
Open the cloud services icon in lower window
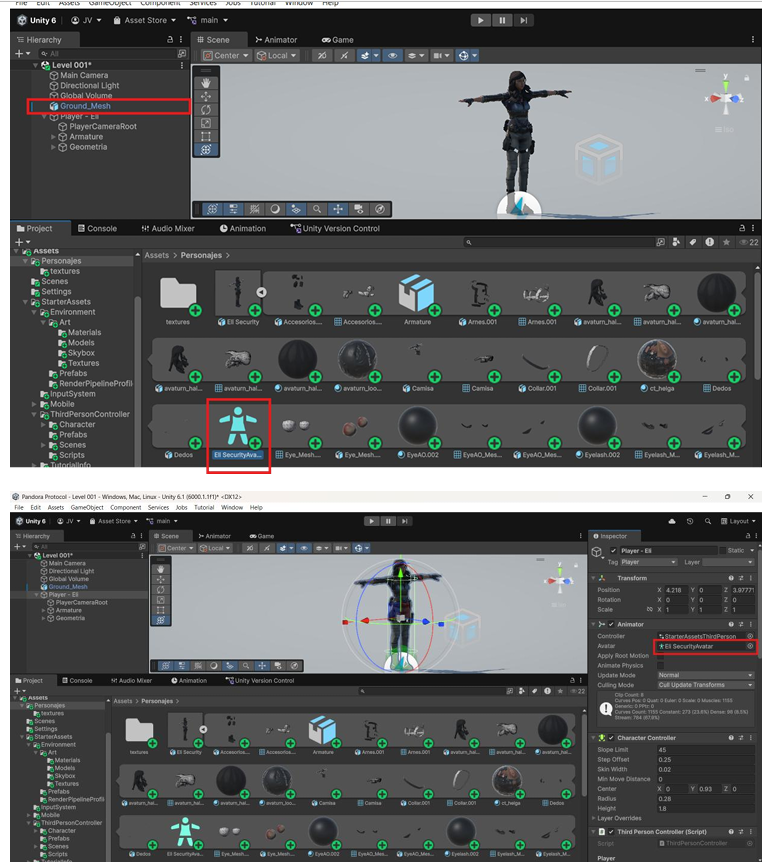[671, 521]
